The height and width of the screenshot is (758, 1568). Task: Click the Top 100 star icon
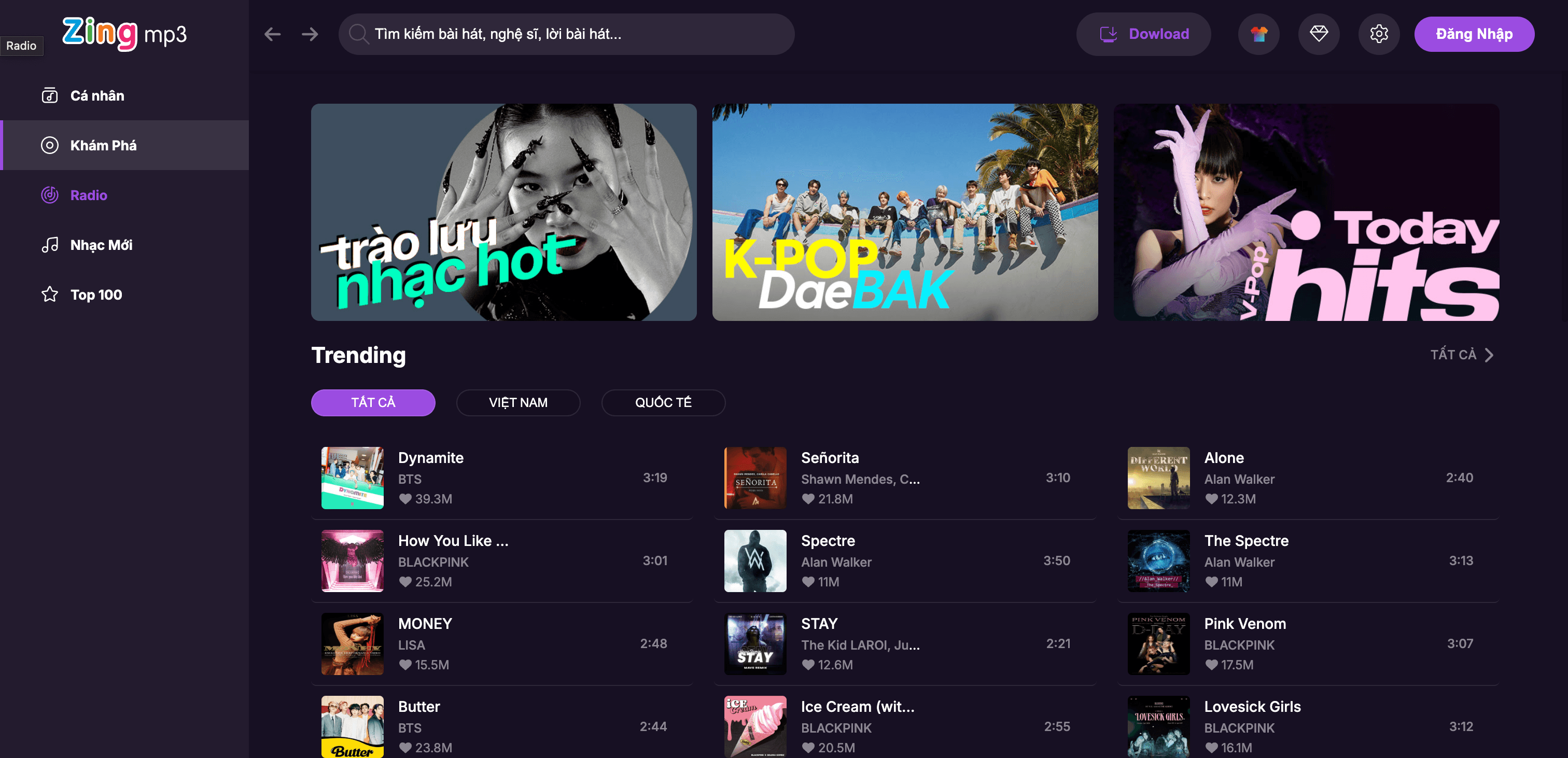pyautogui.click(x=49, y=294)
